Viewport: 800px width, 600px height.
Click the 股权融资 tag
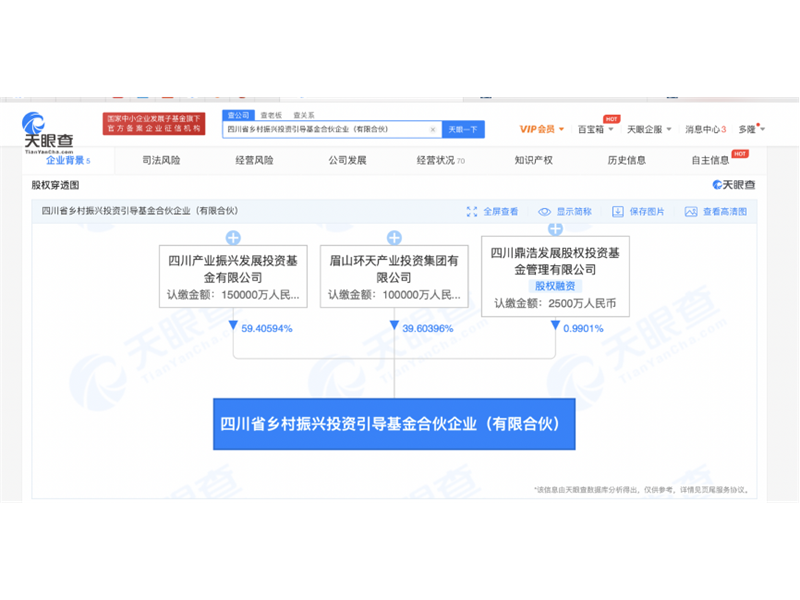(555, 286)
